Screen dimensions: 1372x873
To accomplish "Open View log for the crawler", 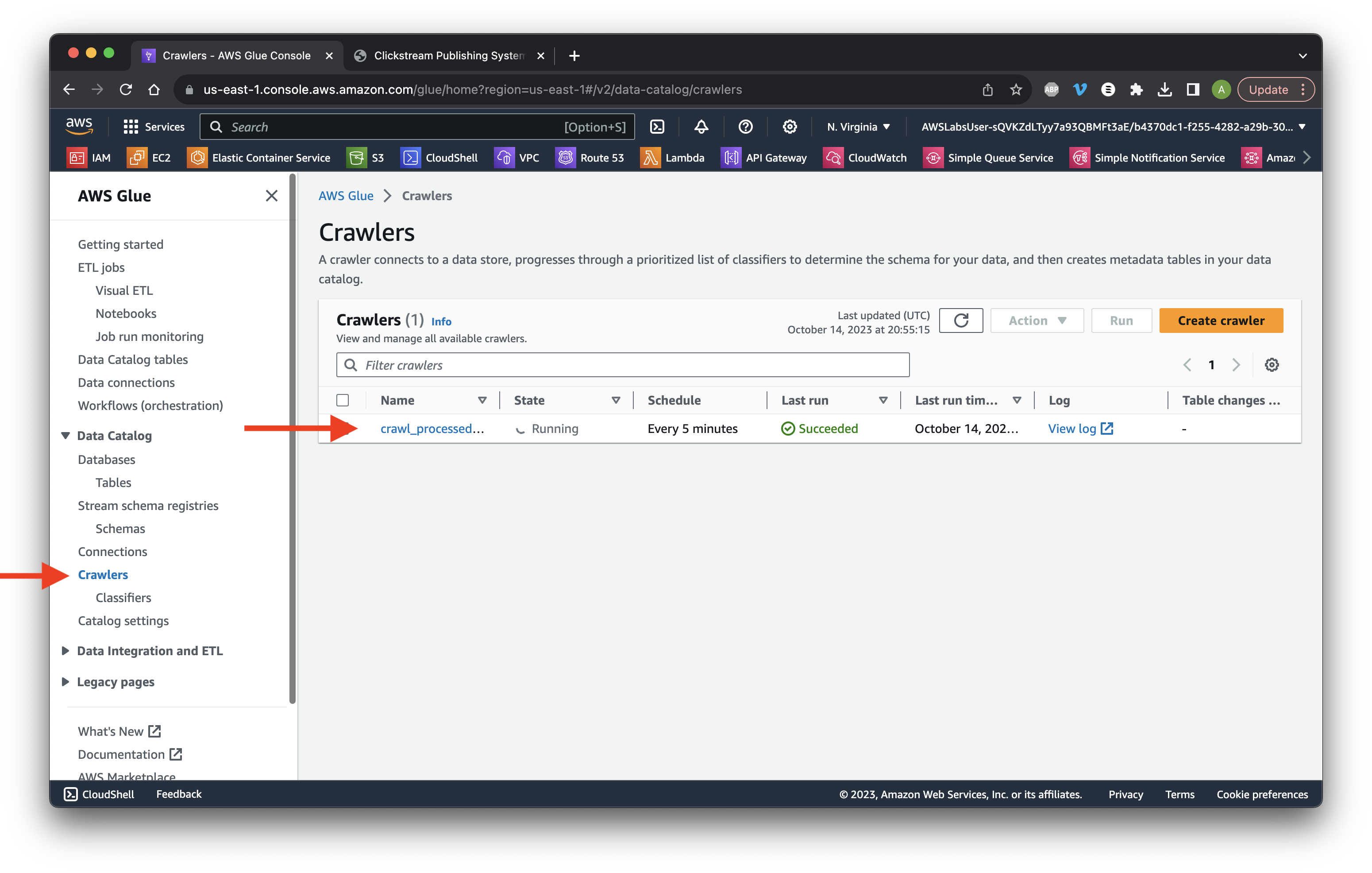I will [1080, 429].
